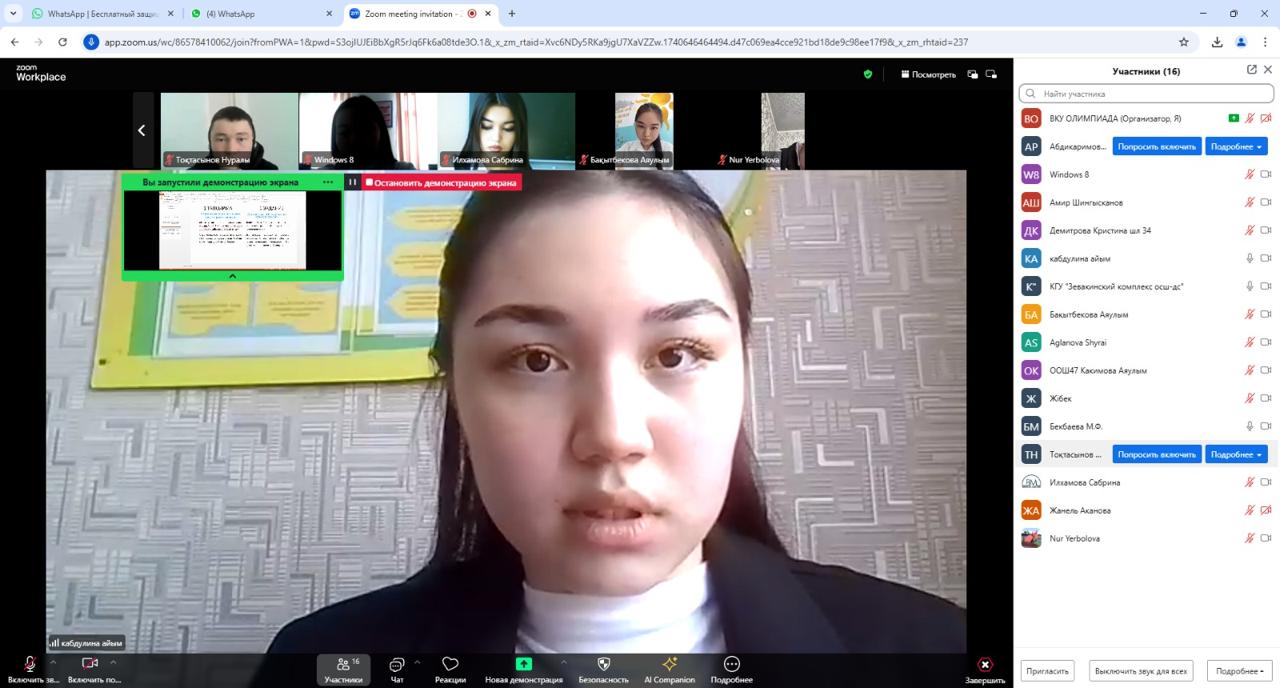Open the Chat (Чат) panel icon
The height and width of the screenshot is (688, 1280).
[x=397, y=665]
